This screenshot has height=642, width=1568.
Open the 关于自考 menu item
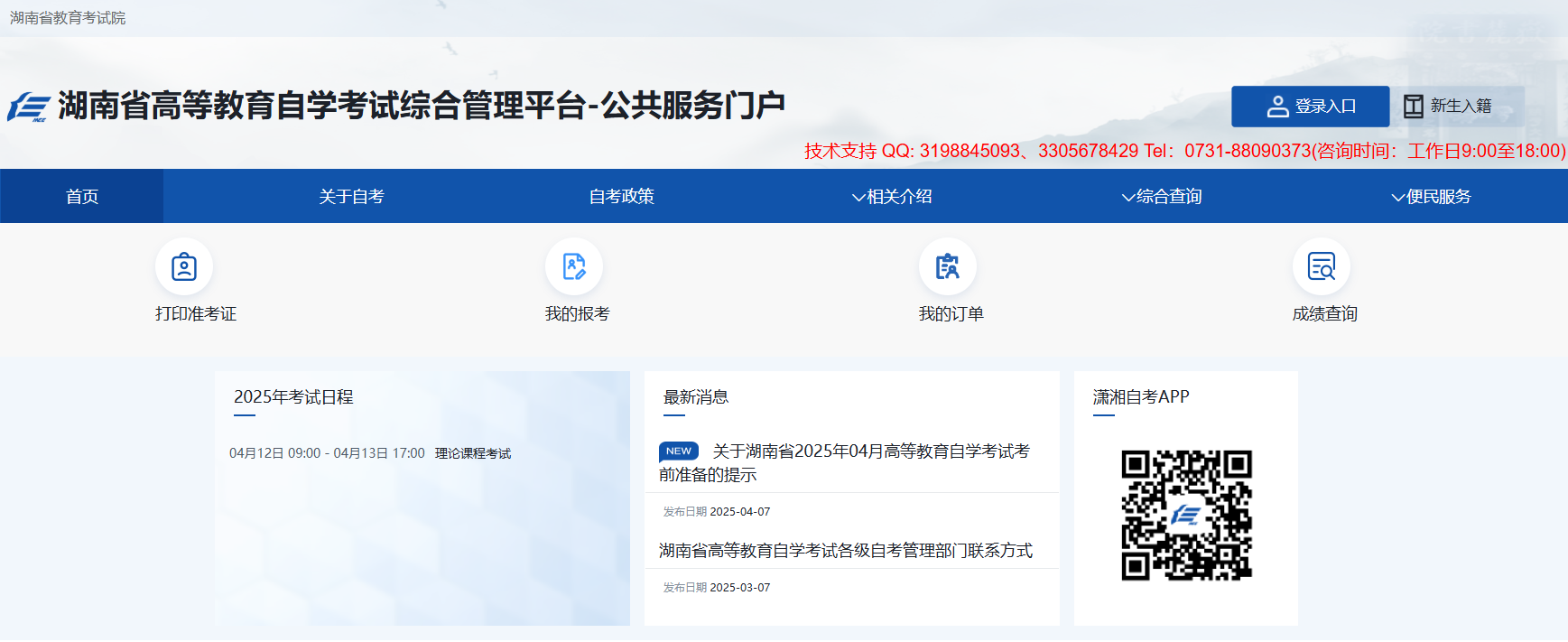351,197
